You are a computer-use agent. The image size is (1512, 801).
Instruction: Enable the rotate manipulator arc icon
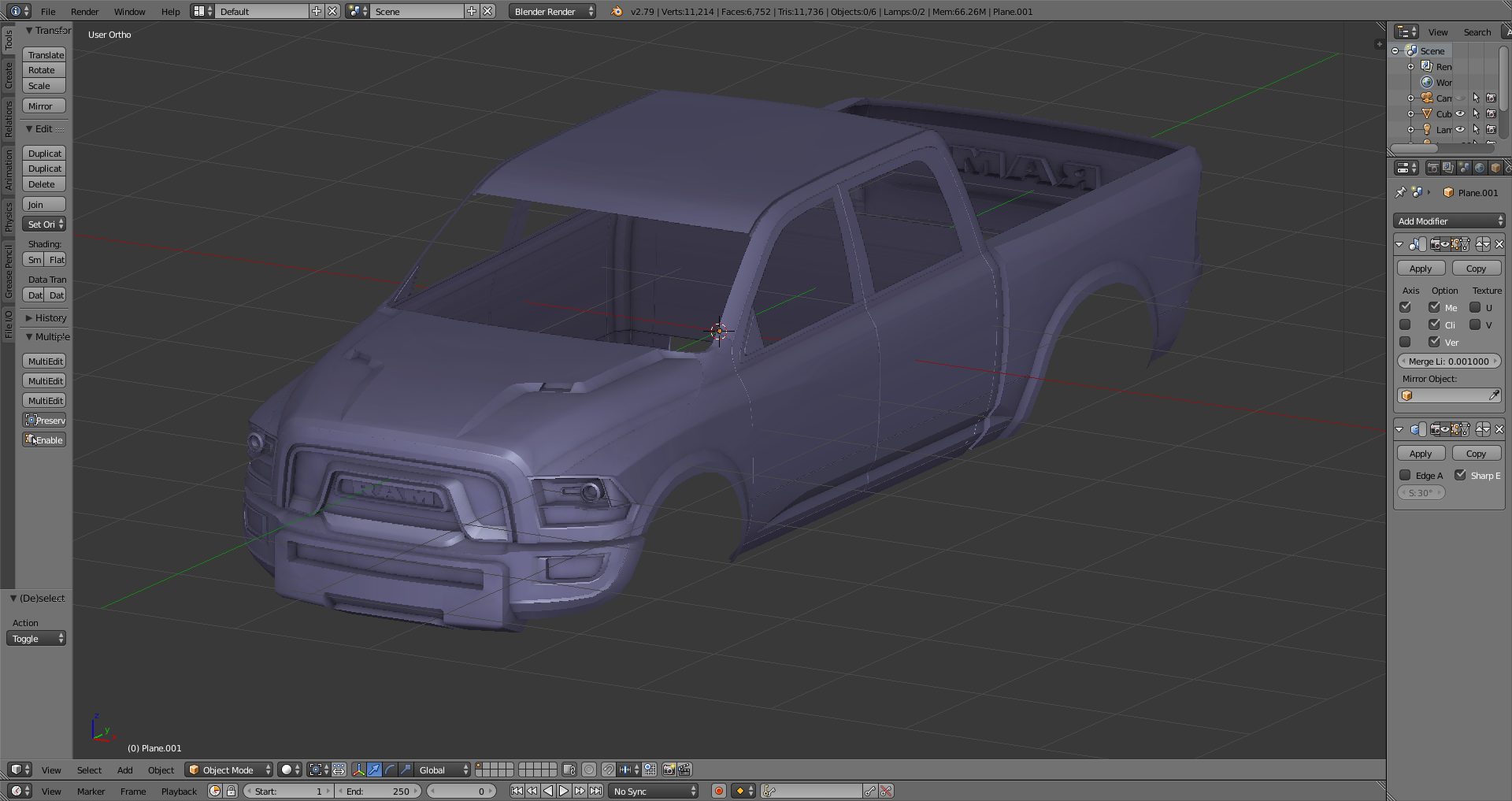391,769
